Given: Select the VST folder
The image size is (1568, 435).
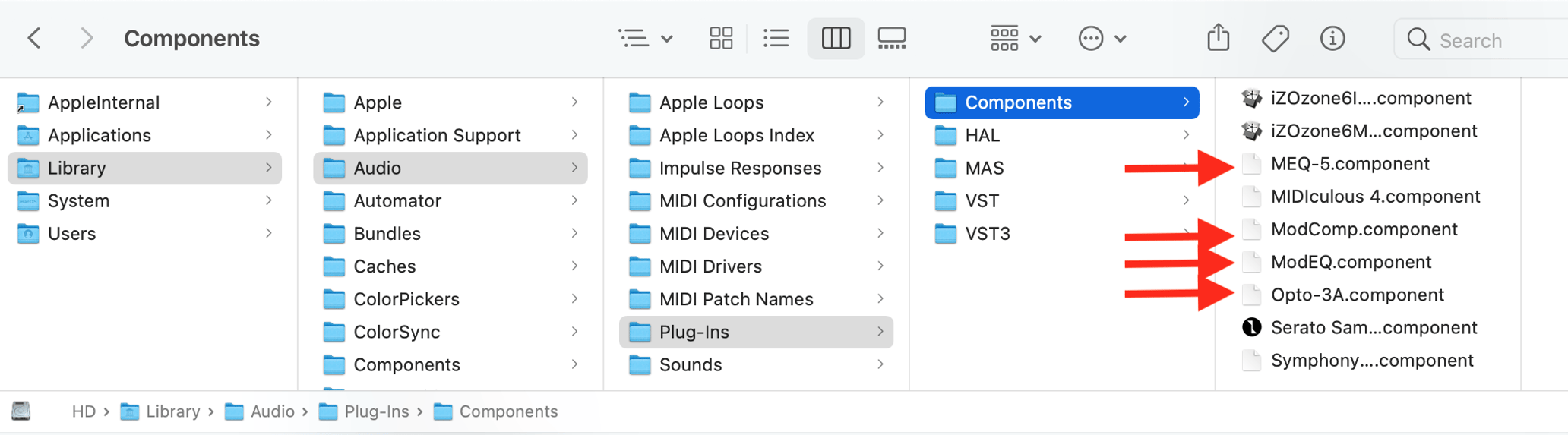Looking at the screenshot, I should point(1062,200).
